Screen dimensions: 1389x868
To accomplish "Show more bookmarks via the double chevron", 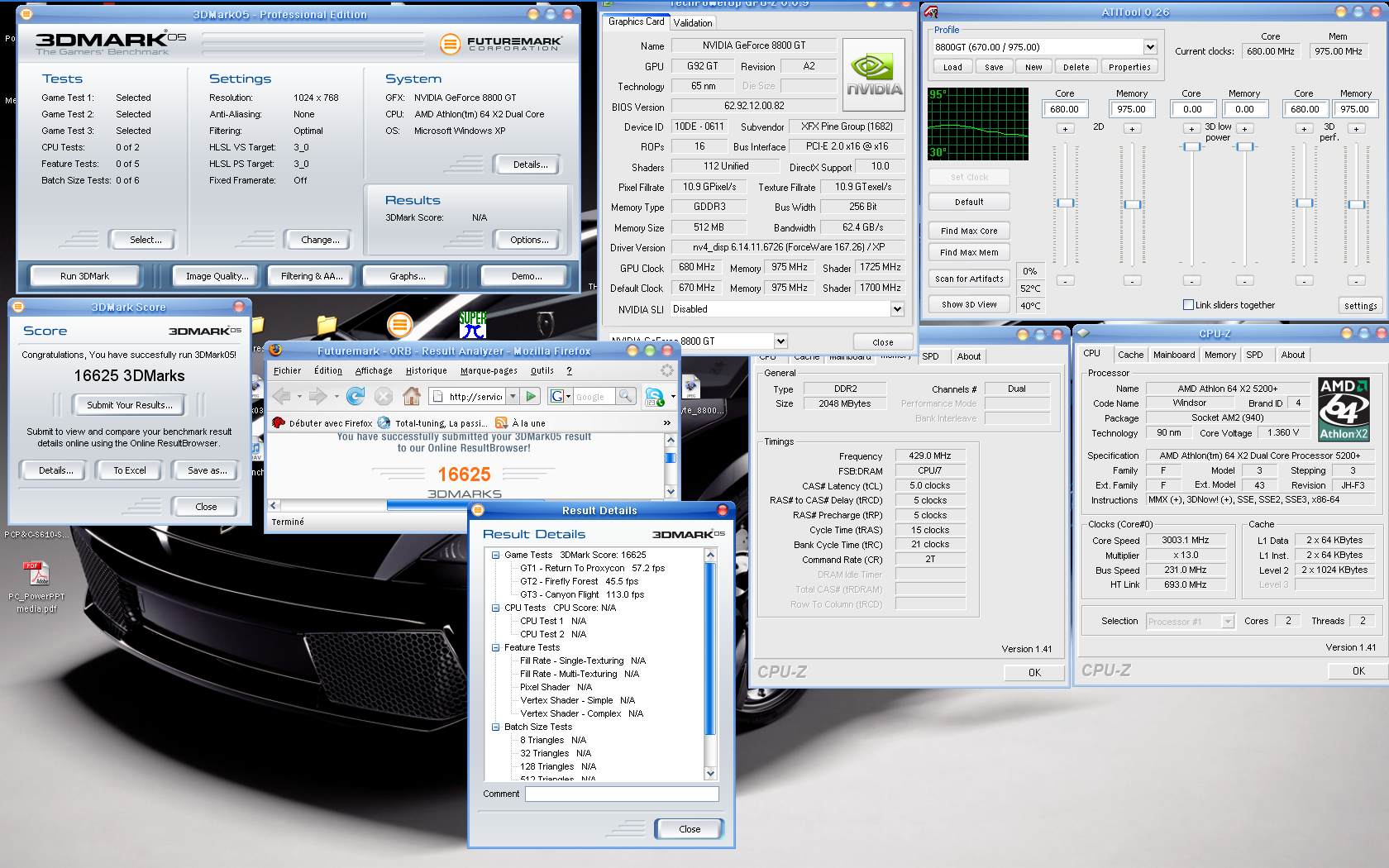I will [x=667, y=423].
